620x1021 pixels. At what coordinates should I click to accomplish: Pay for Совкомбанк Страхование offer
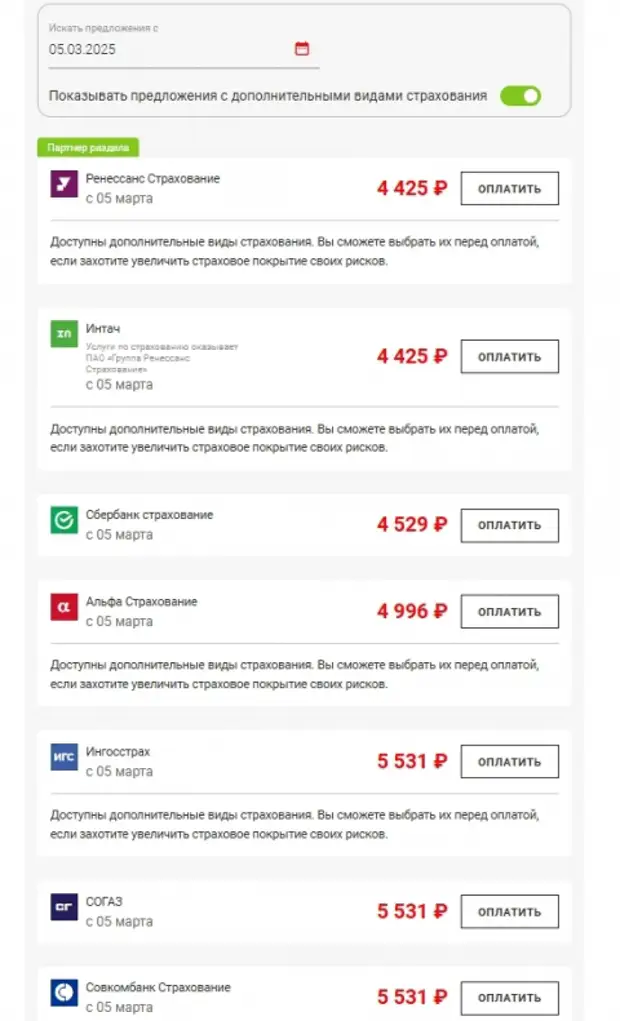(509, 997)
